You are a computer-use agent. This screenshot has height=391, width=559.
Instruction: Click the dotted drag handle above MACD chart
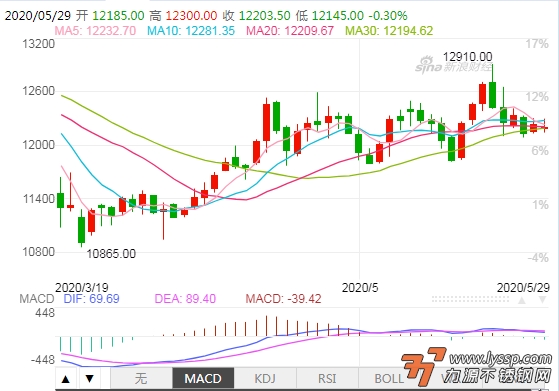(x=470, y=299)
